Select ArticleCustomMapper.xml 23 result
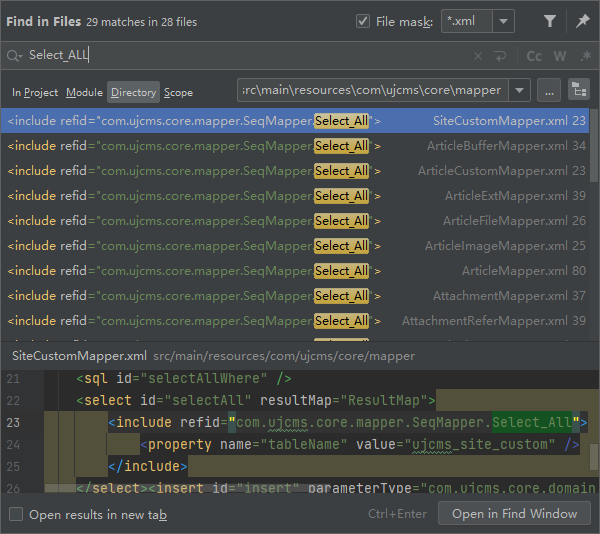The height and width of the screenshot is (534, 600). click(295, 171)
